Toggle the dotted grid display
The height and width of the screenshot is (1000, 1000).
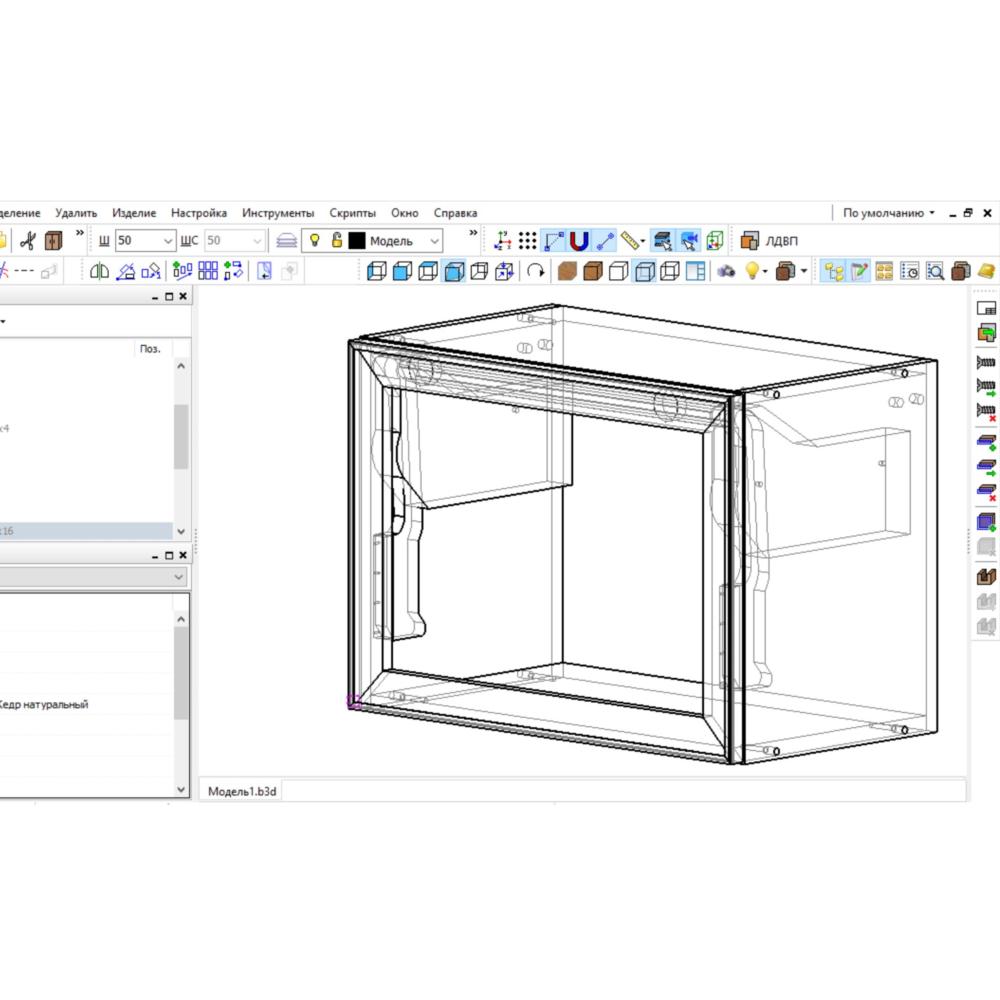point(528,241)
